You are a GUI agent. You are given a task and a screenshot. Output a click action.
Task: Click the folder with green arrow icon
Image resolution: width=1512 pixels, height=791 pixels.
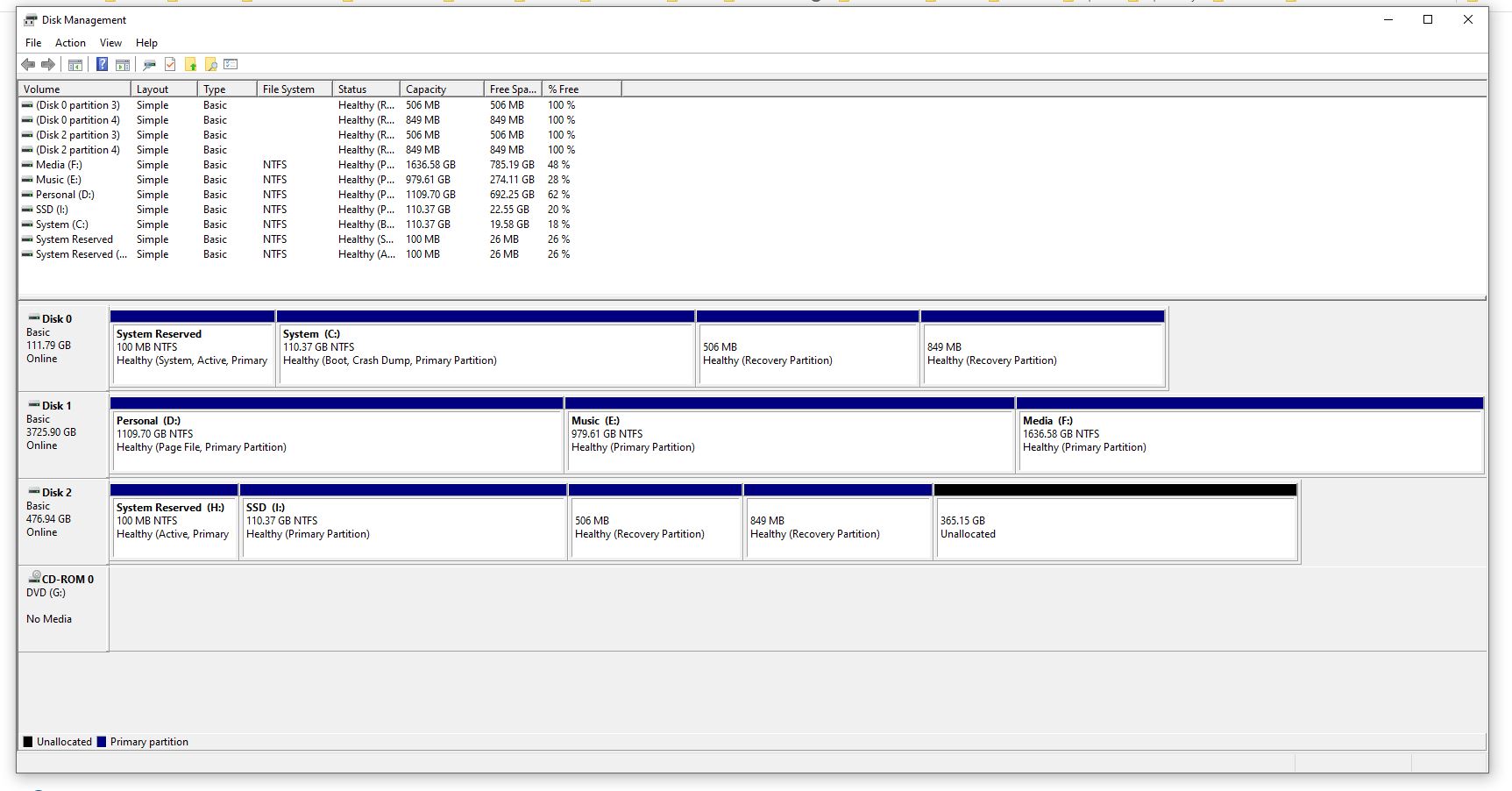pyautogui.click(x=190, y=64)
